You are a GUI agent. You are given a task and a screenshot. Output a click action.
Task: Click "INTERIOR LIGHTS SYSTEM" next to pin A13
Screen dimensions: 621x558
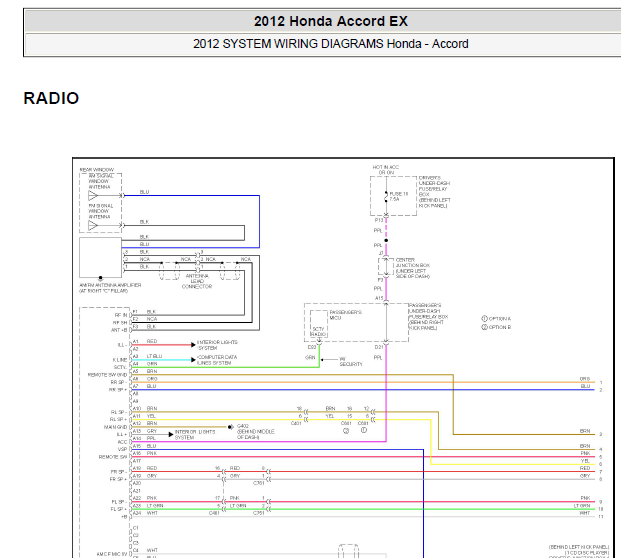pyautogui.click(x=195, y=434)
